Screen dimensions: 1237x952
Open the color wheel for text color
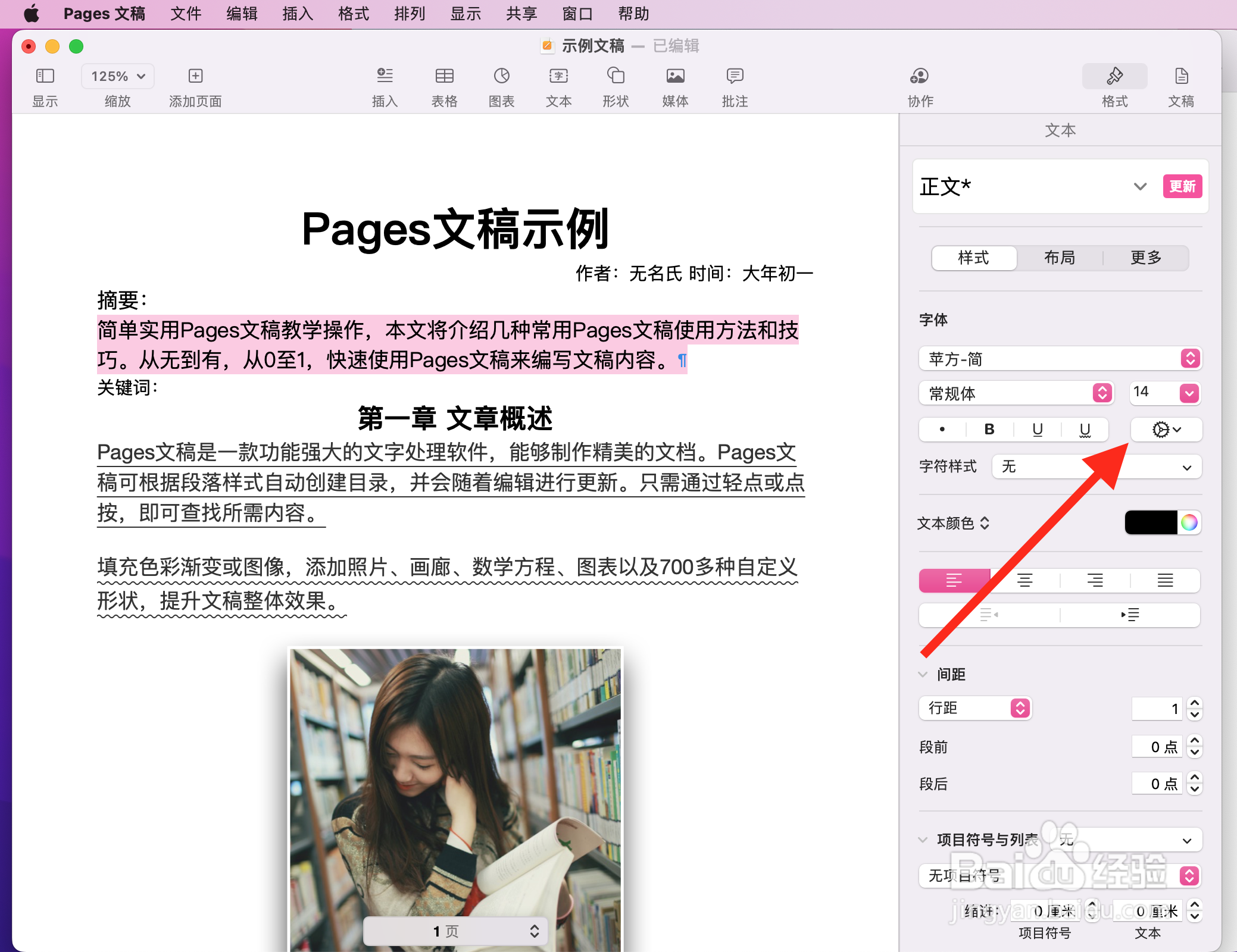click(x=1189, y=522)
